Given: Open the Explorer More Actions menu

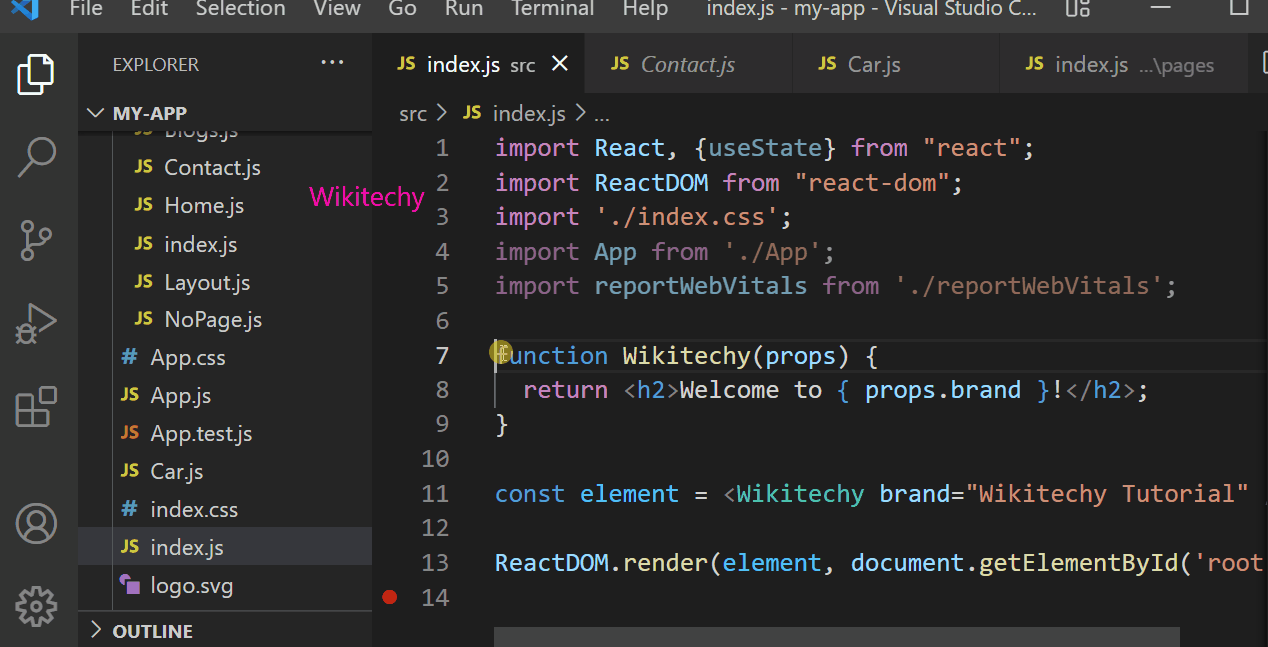Looking at the screenshot, I should pos(332,62).
